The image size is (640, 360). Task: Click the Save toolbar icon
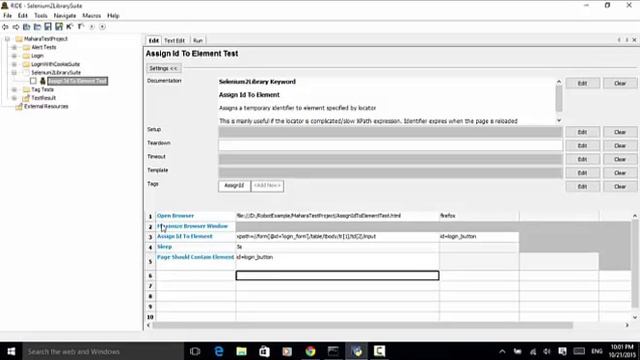(48, 27)
